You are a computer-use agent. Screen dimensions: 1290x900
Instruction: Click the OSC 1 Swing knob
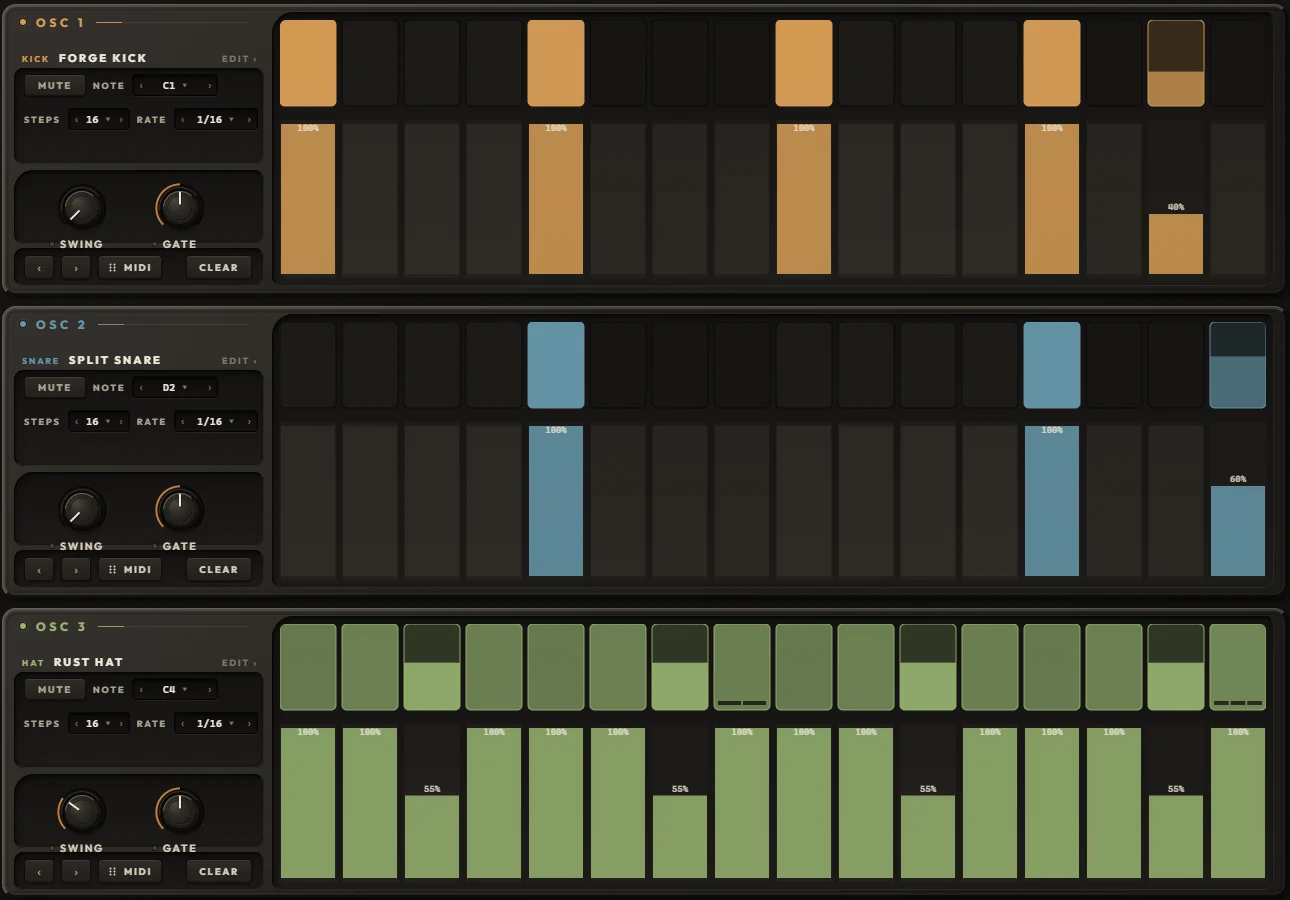point(82,208)
